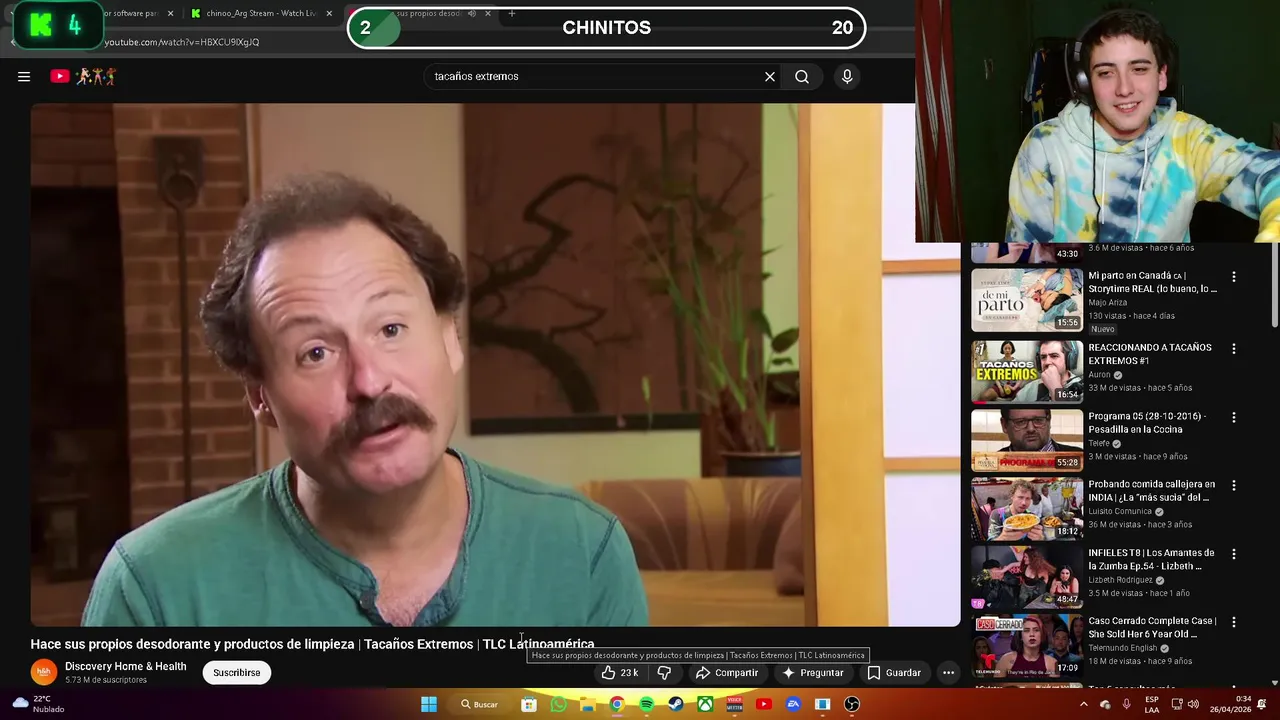Viewport: 1280px width, 720px height.
Task: Share the video via Compartir
Action: coord(727,673)
